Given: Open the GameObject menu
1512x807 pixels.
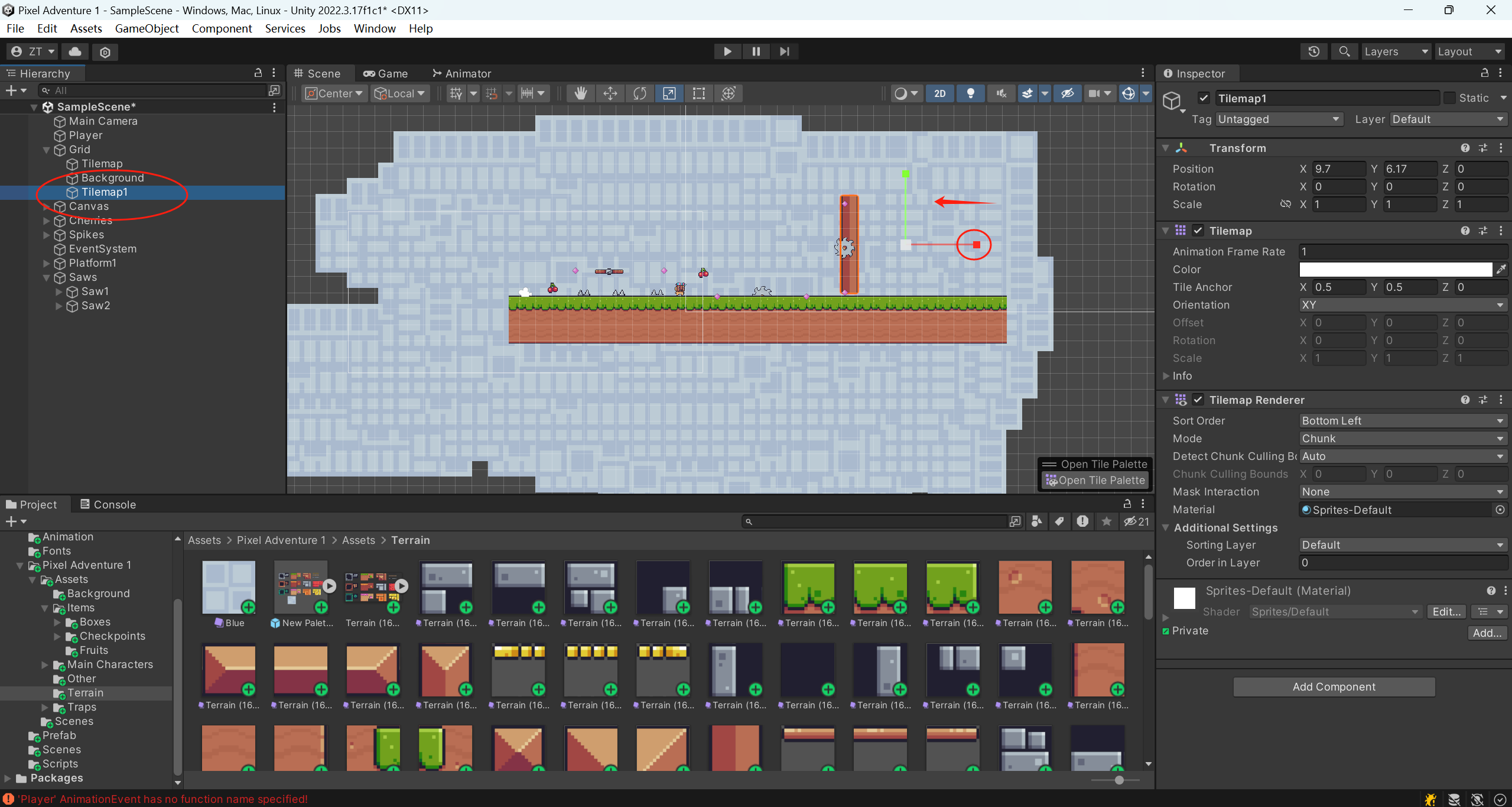Looking at the screenshot, I should coord(147,28).
